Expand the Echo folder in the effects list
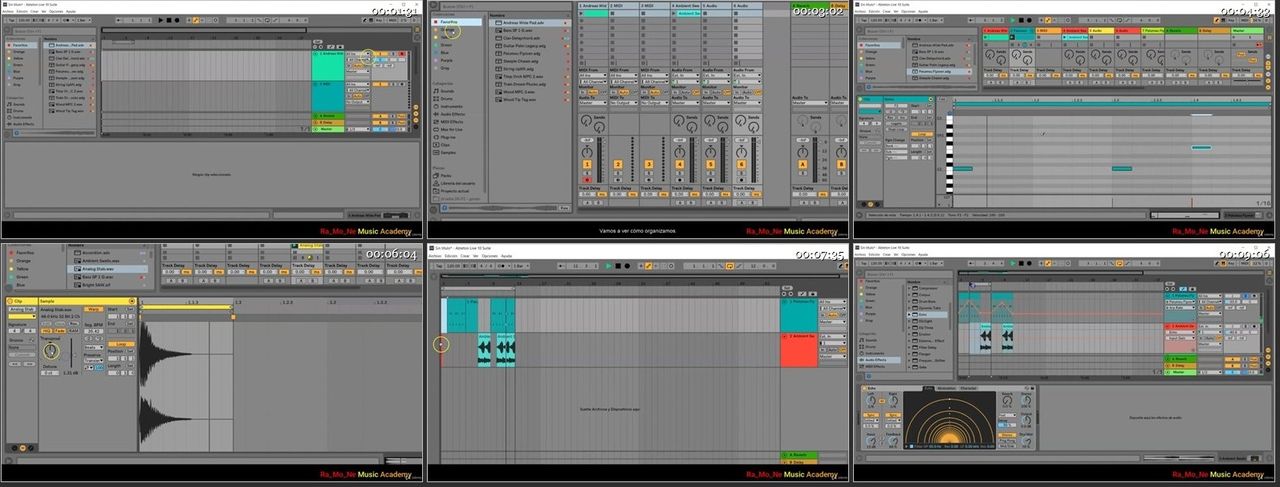1280x487 pixels. click(x=923, y=313)
